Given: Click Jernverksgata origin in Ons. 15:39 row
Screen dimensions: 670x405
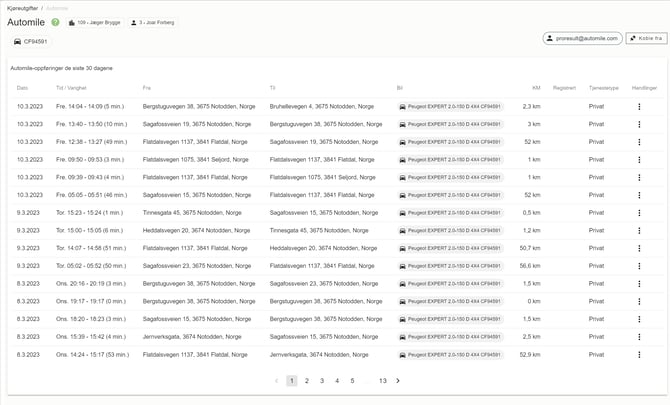Looking at the screenshot, I should tap(192, 337).
